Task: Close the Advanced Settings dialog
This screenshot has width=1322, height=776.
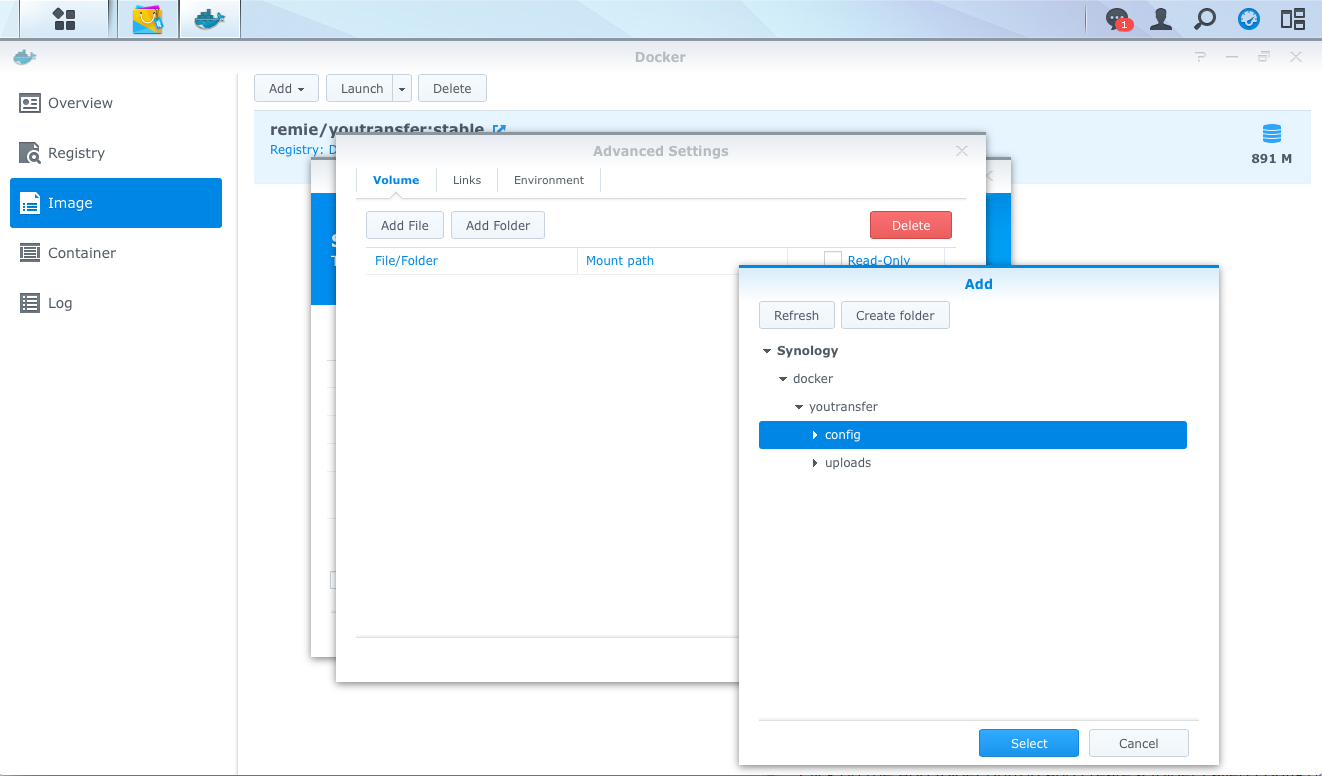Action: [962, 151]
